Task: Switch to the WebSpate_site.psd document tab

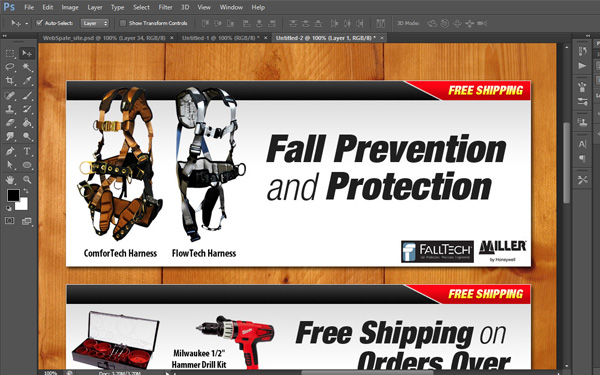Action: 104,38
